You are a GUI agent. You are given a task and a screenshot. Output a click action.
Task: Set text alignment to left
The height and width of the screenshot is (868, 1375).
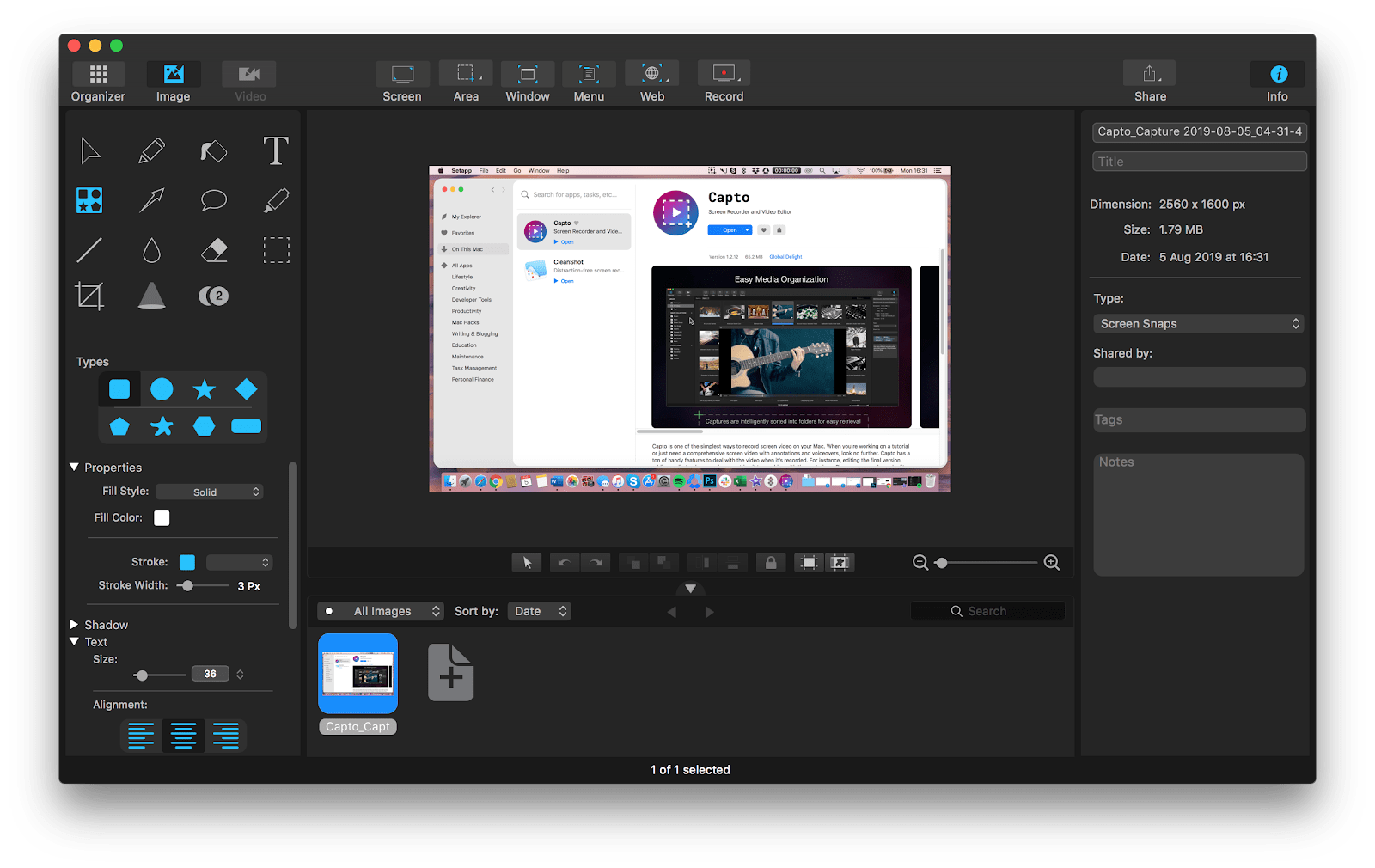pos(141,736)
